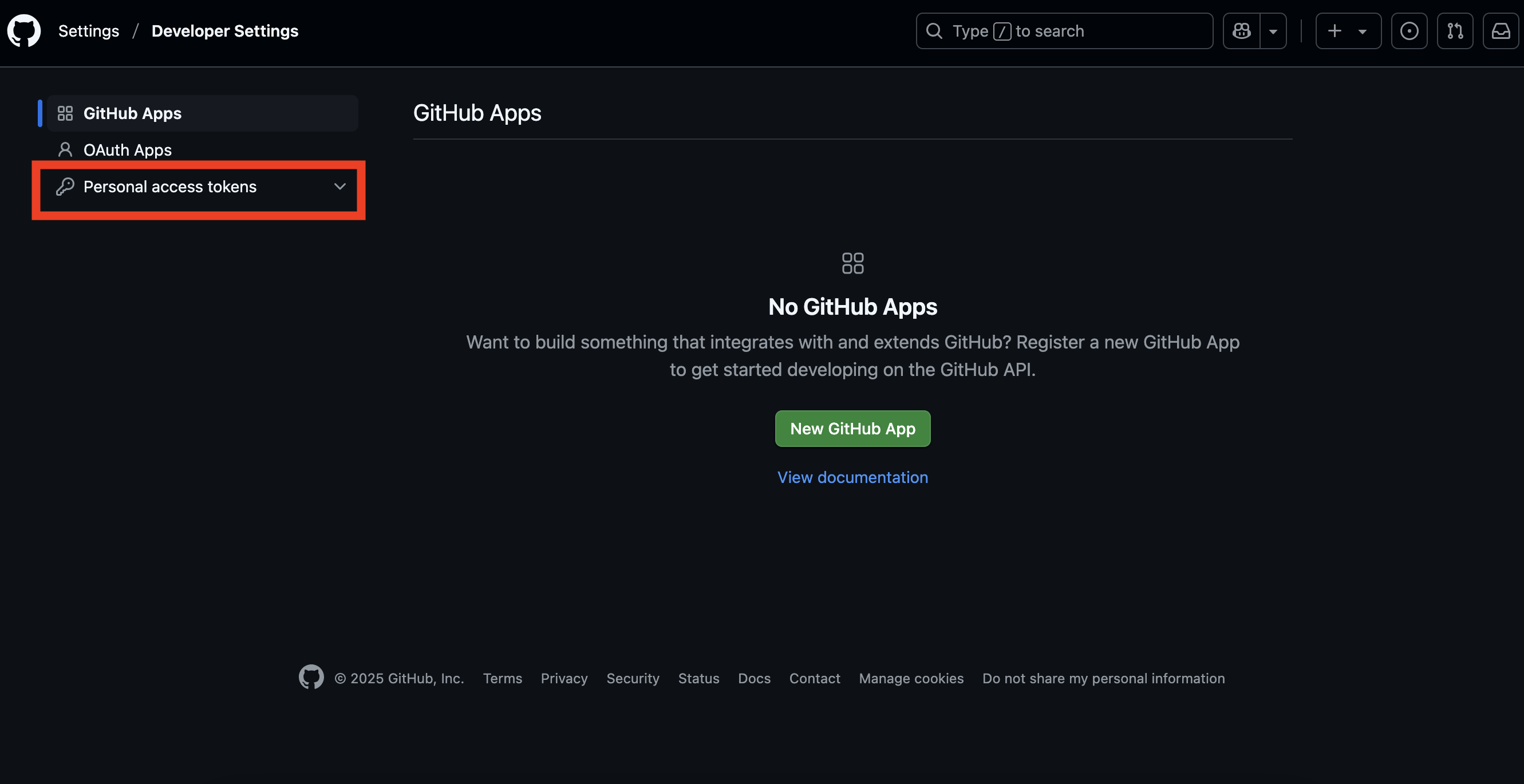Focus the Type / to search field
Image resolution: width=1524 pixels, height=784 pixels.
(x=1064, y=31)
